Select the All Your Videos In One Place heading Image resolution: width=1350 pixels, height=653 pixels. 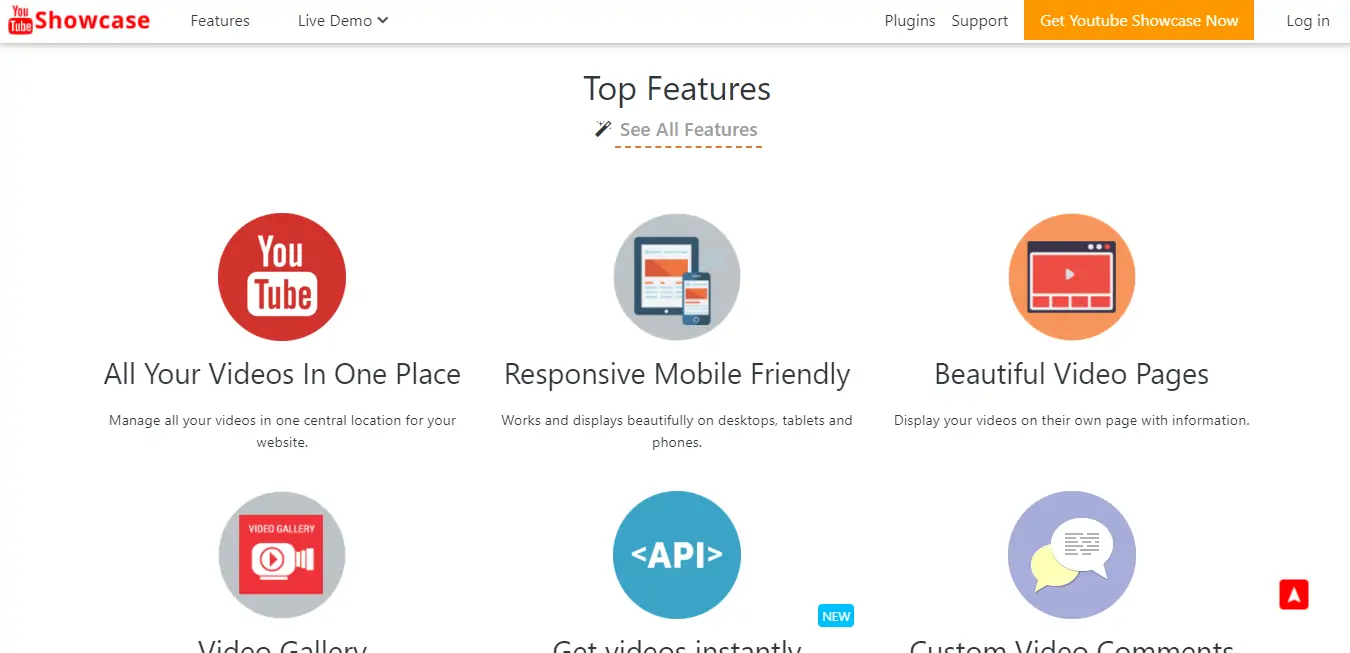282,374
